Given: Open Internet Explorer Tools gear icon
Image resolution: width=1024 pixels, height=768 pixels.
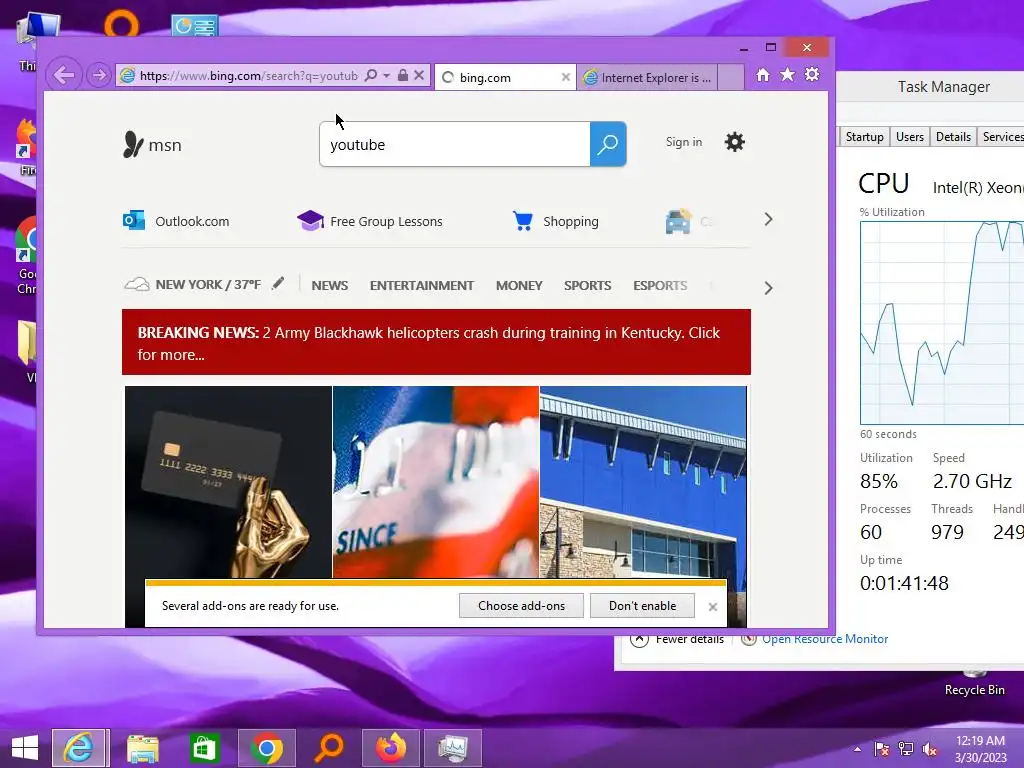Looking at the screenshot, I should 812,74.
